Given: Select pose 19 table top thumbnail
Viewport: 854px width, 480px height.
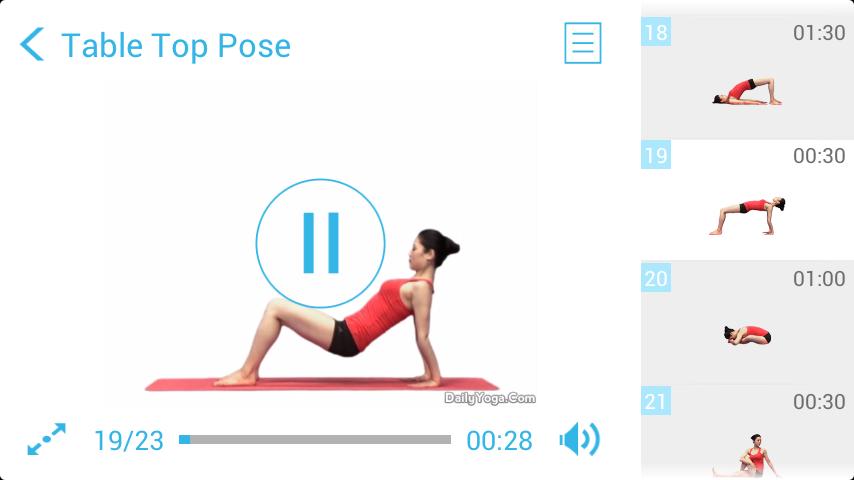Looking at the screenshot, I should (x=747, y=200).
